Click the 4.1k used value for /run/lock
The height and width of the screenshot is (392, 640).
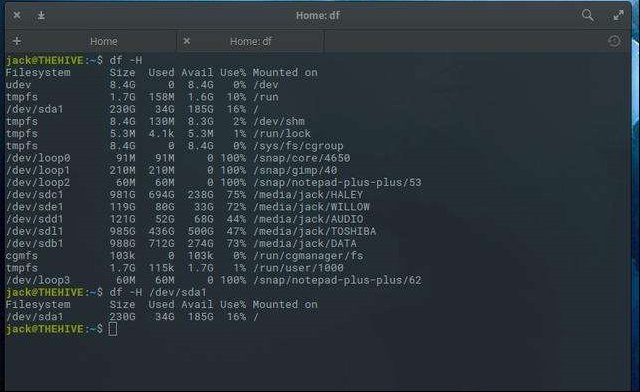tap(161, 134)
